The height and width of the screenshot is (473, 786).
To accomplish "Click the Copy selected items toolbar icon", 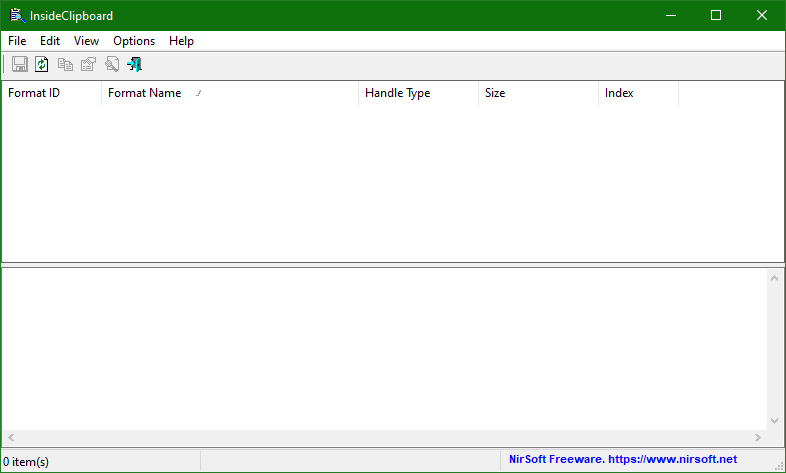I will 65,64.
